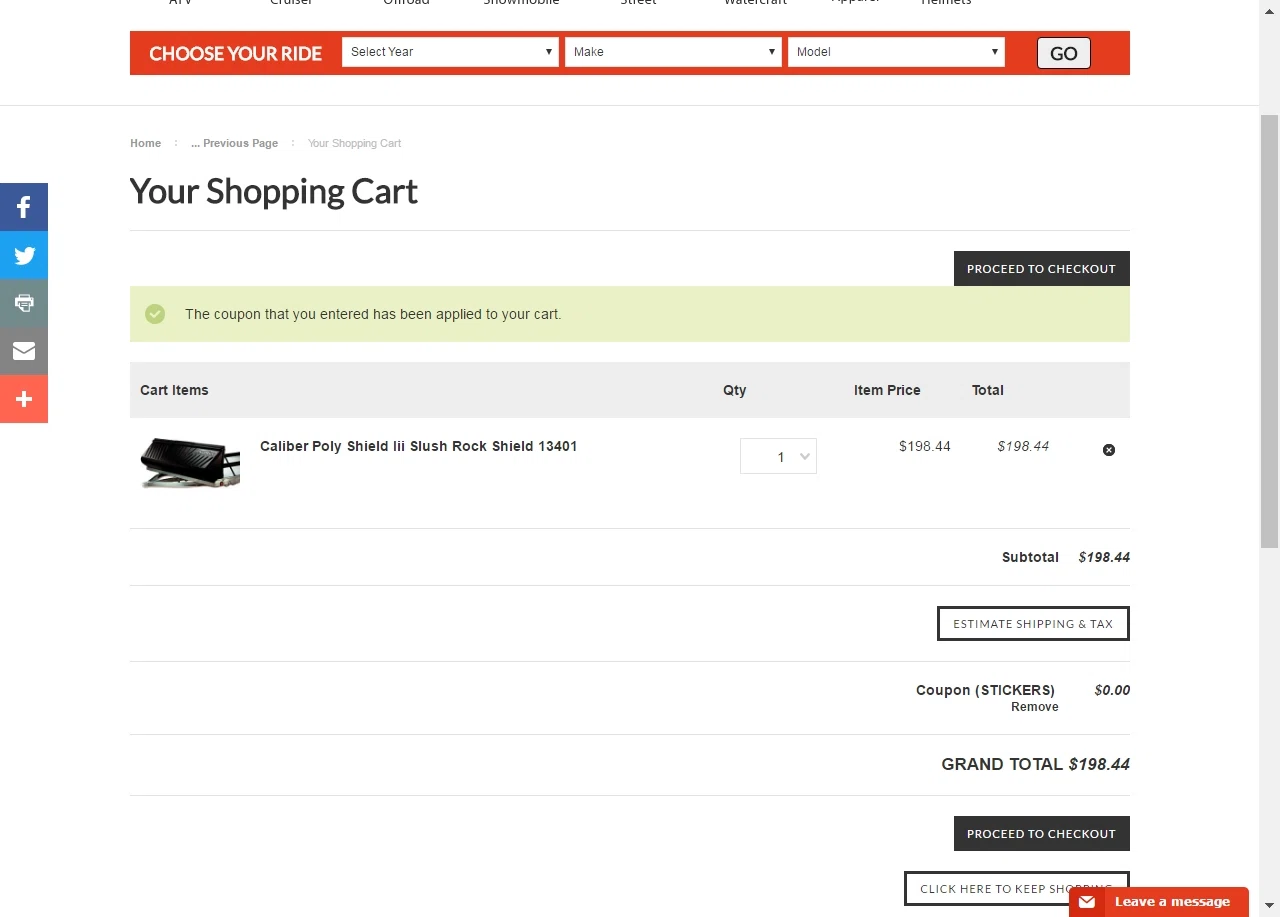Return to Previous Page via the breadcrumb
Viewport: 1280px width, 917px height.
(235, 143)
